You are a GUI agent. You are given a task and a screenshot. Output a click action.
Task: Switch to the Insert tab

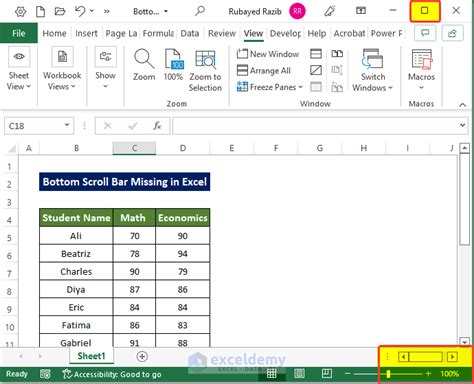tap(86, 33)
